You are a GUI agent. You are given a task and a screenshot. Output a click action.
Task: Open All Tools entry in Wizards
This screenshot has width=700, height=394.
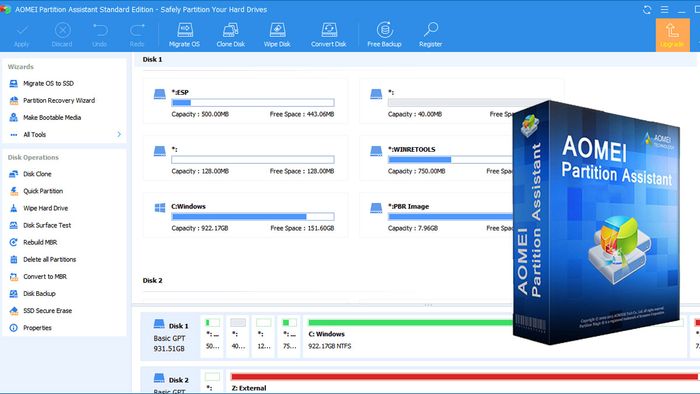point(35,134)
